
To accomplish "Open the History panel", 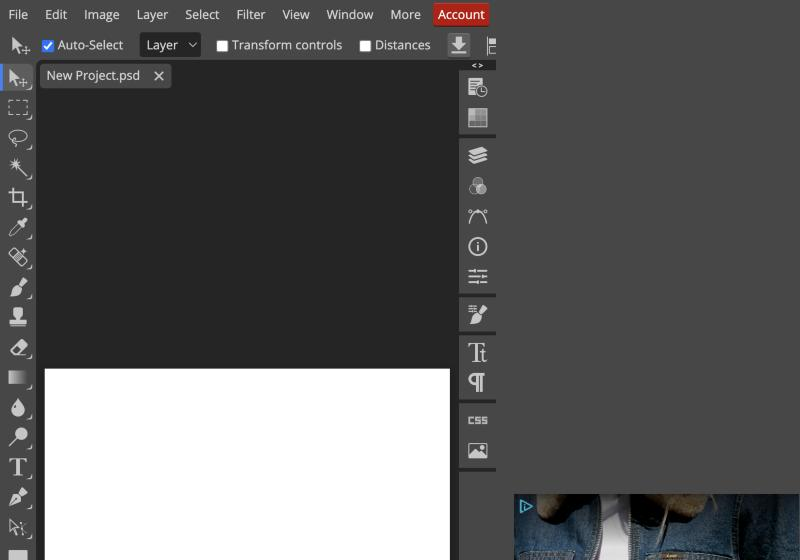I will click(x=478, y=87).
